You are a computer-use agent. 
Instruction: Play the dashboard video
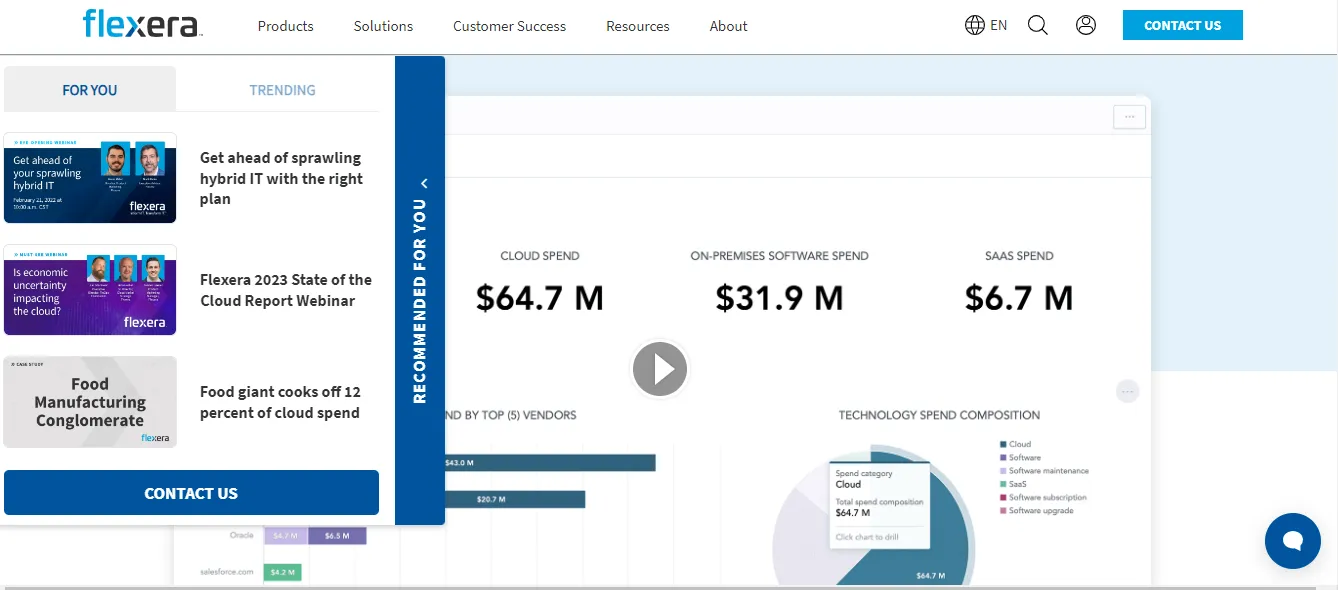pos(660,369)
